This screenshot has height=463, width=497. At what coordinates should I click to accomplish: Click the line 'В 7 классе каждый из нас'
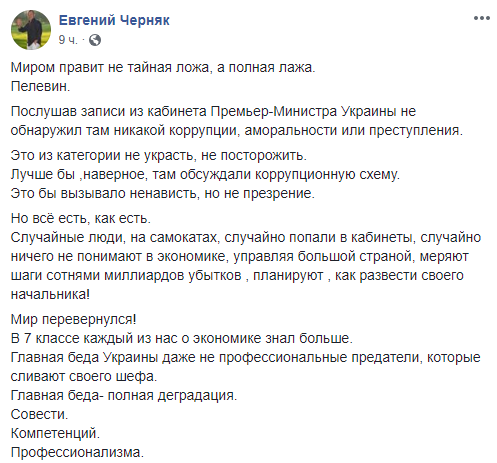182,339
